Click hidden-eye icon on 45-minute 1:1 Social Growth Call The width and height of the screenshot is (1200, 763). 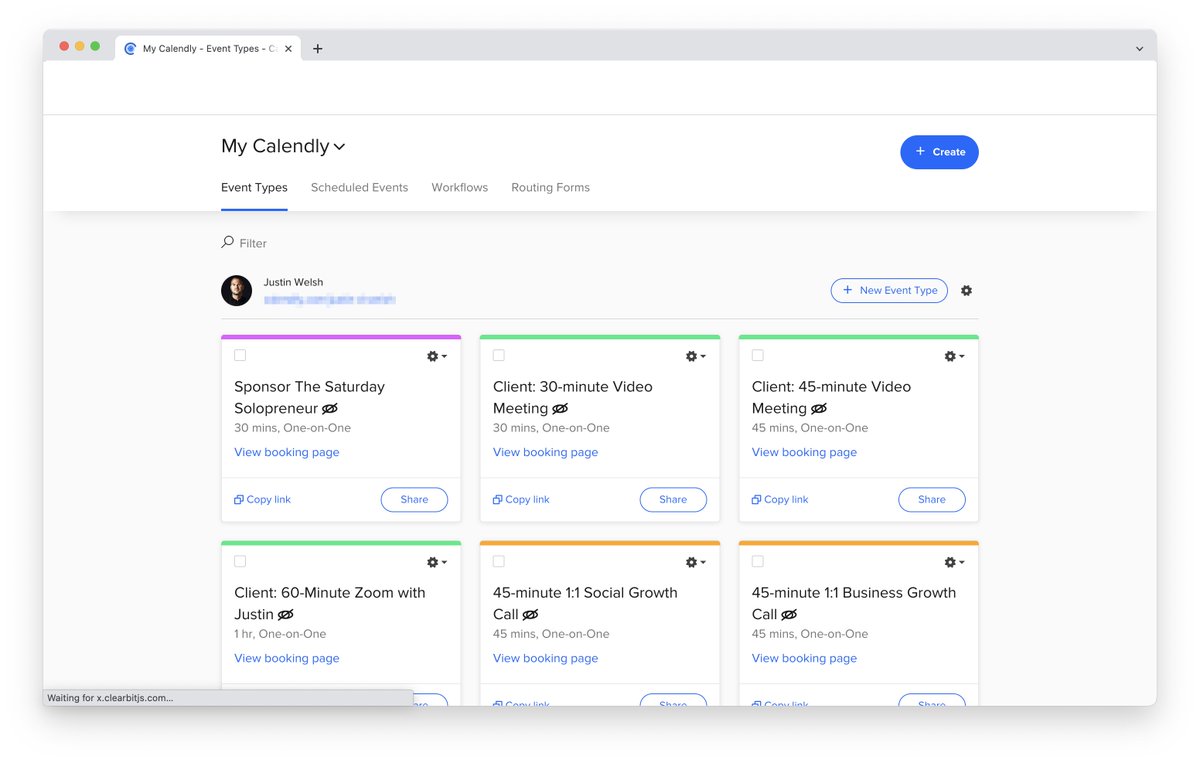pos(530,614)
